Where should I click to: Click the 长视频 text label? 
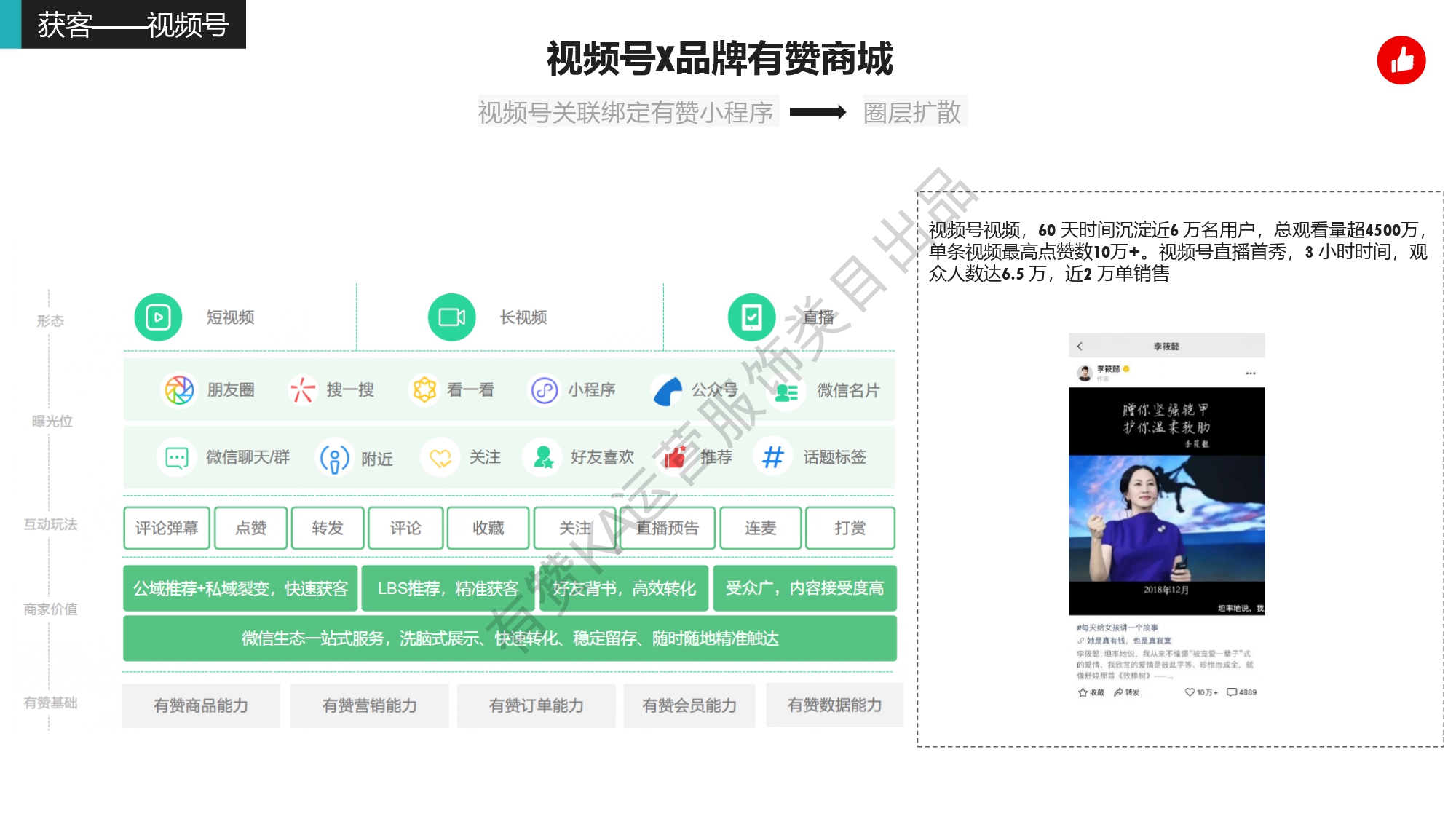pyautogui.click(x=523, y=317)
